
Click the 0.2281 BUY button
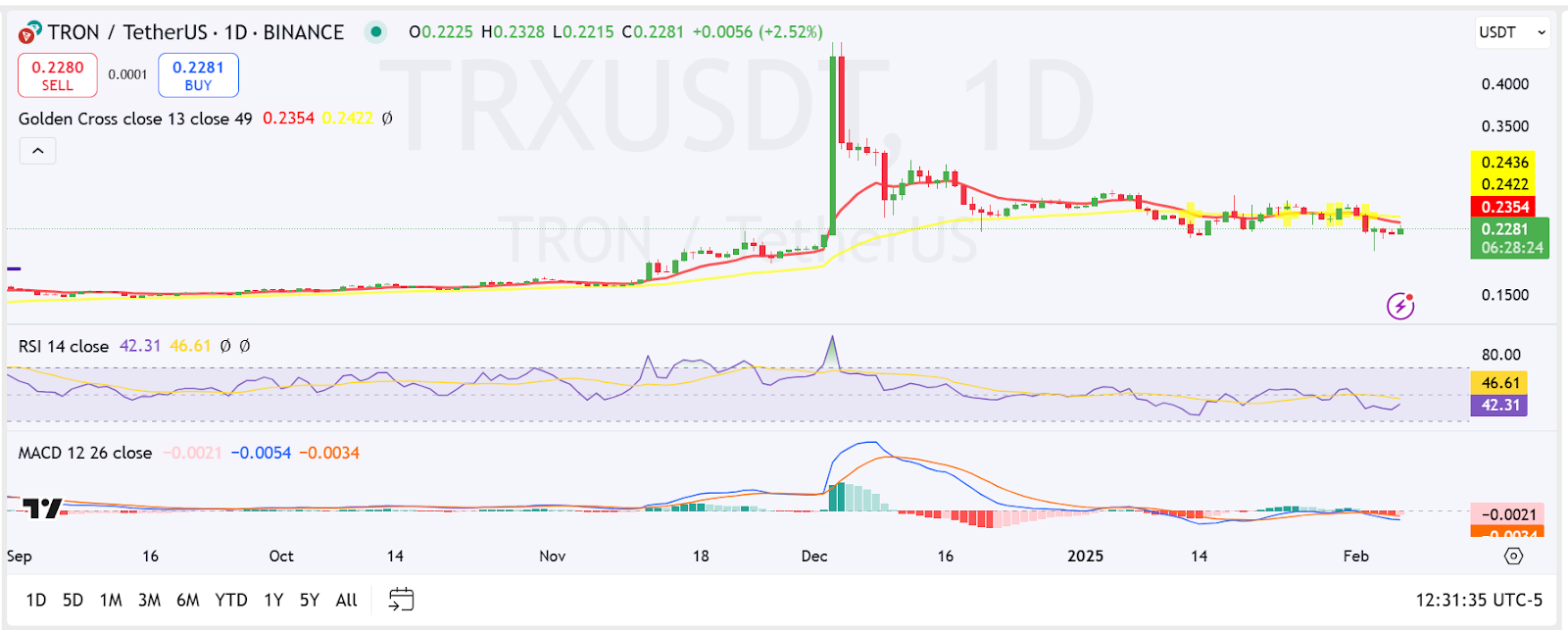pyautogui.click(x=198, y=75)
